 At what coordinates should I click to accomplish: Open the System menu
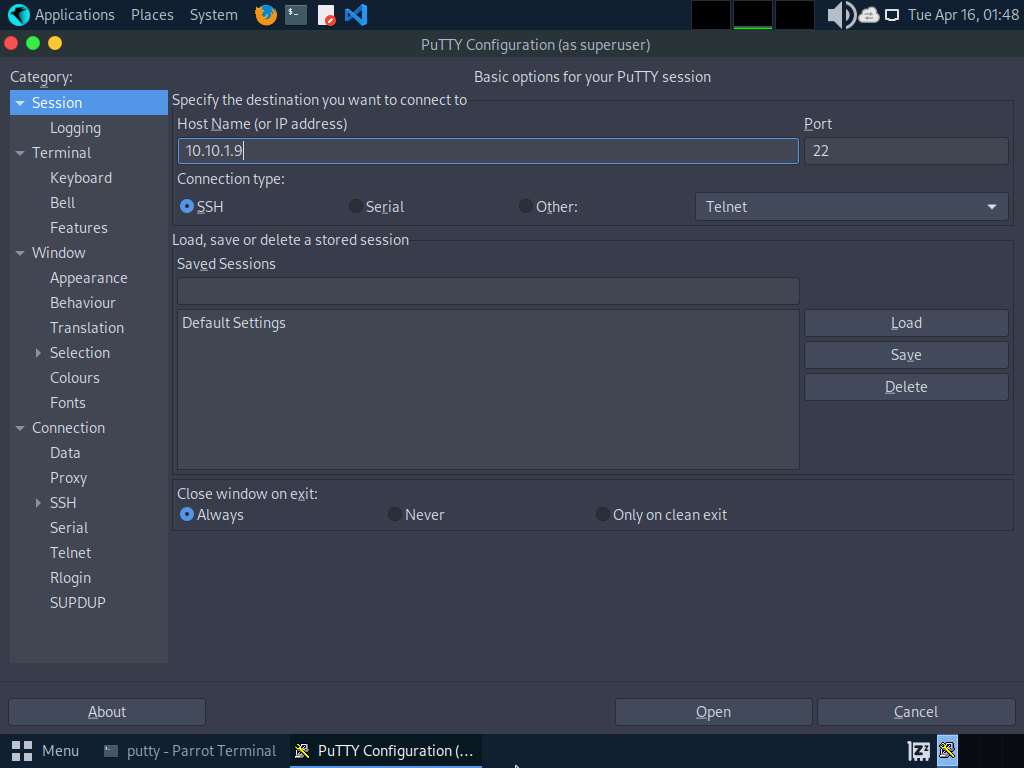coord(212,14)
